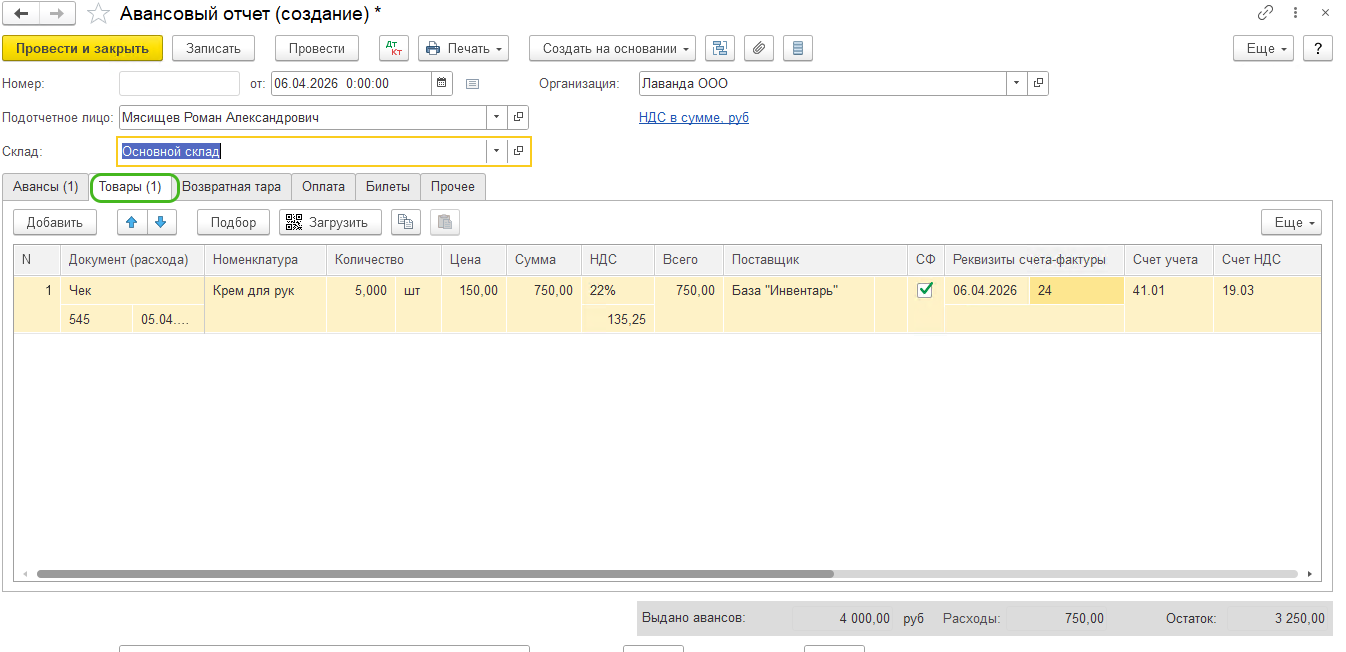Select the receipt number cell 545
Image resolution: width=1346 pixels, height=652 pixels.
[x=96, y=319]
